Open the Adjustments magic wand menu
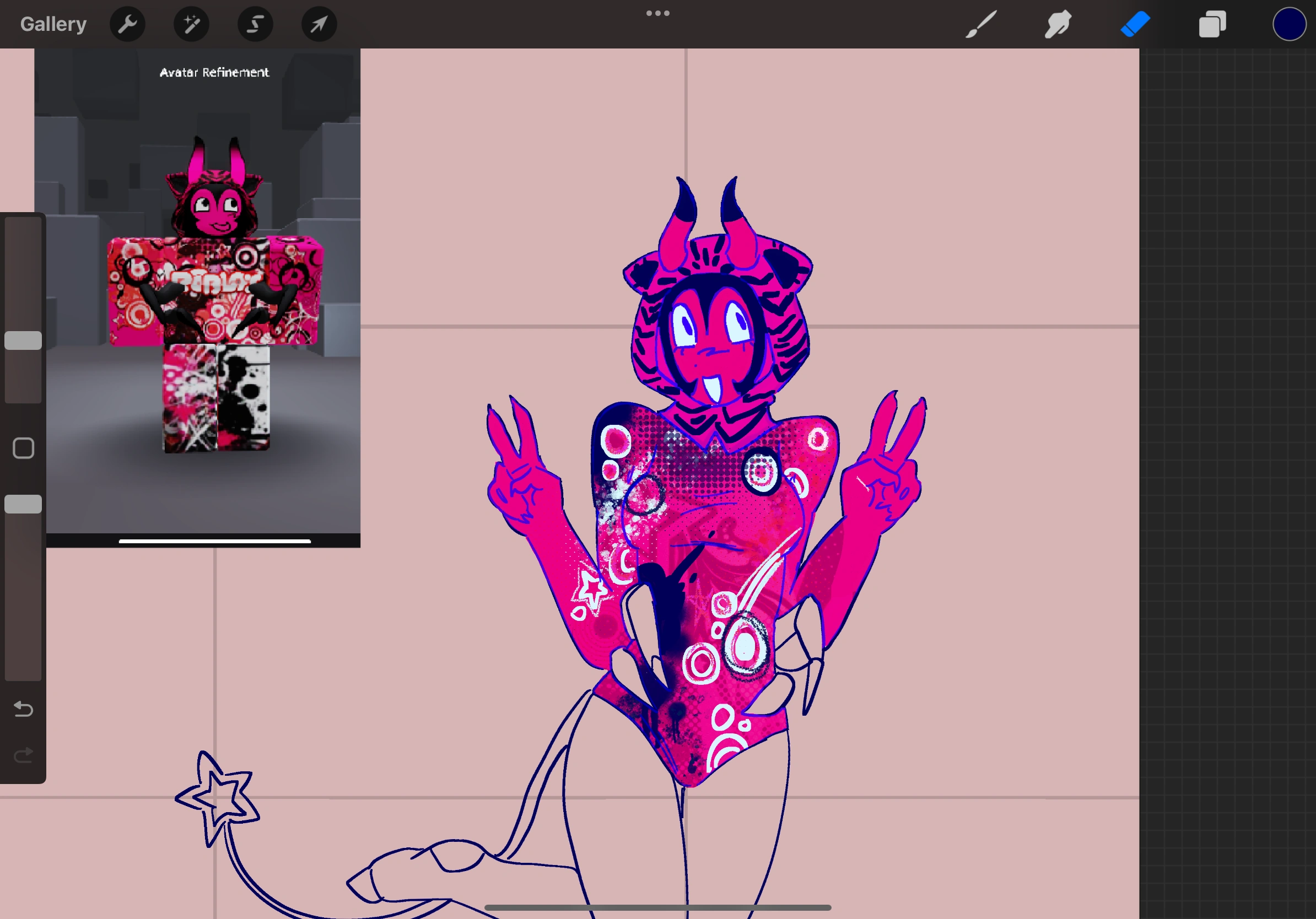The width and height of the screenshot is (1316, 919). point(191,24)
